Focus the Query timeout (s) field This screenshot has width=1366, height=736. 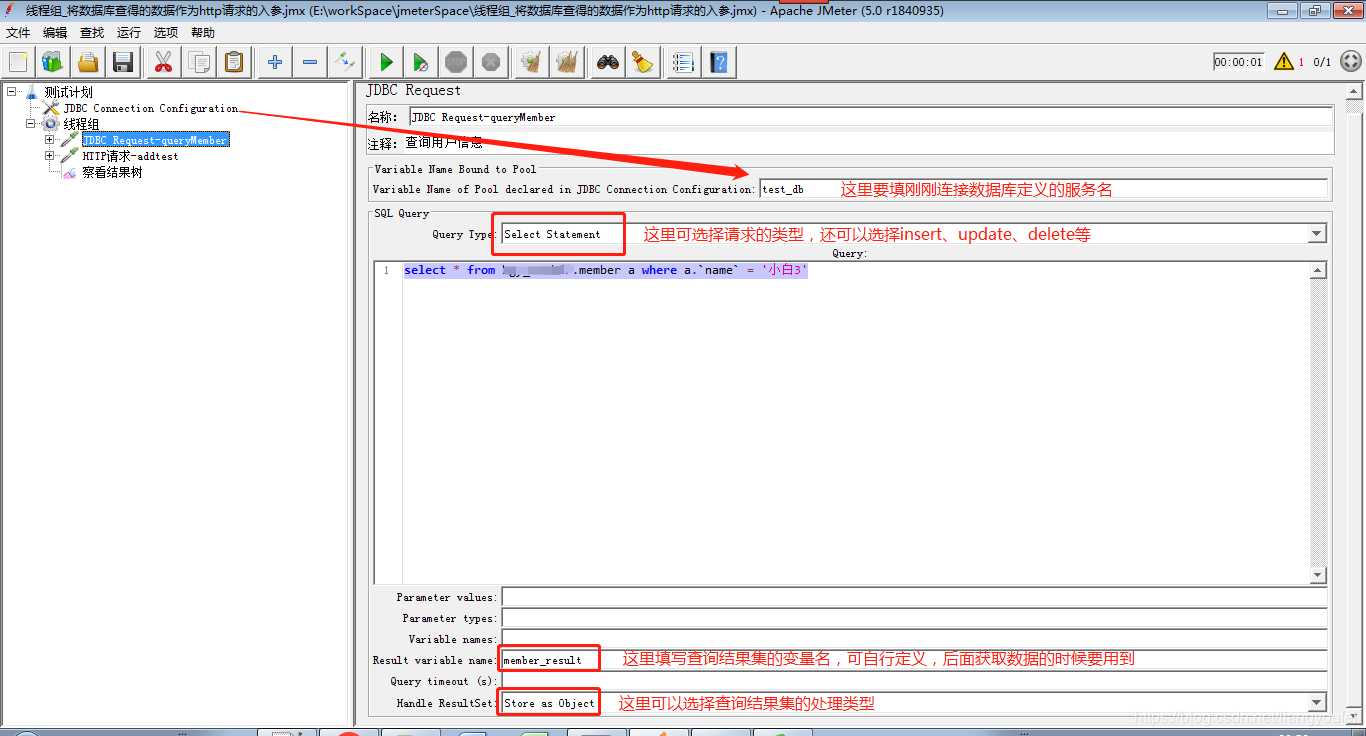point(914,681)
